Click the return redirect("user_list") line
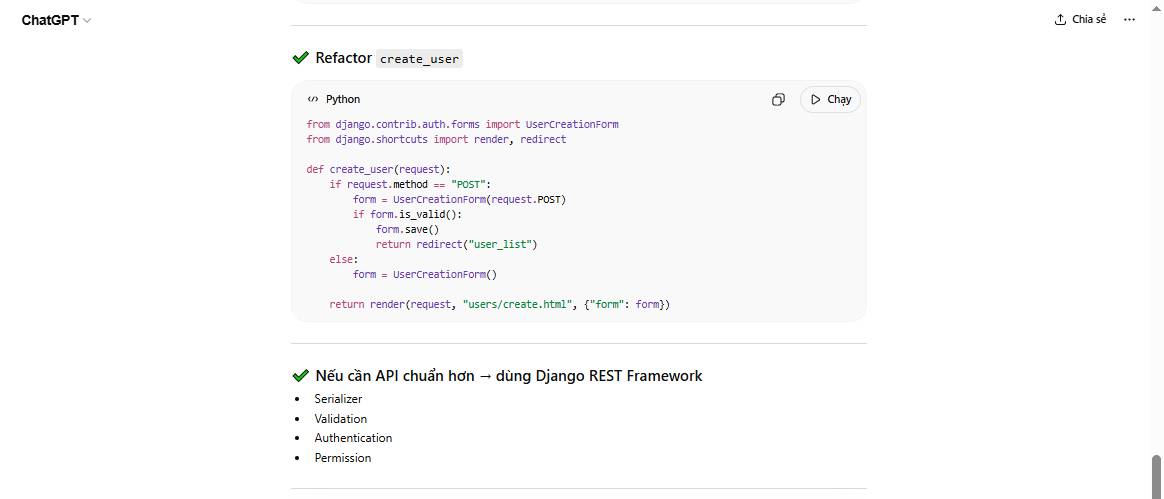This screenshot has width=1164, height=499. click(456, 244)
